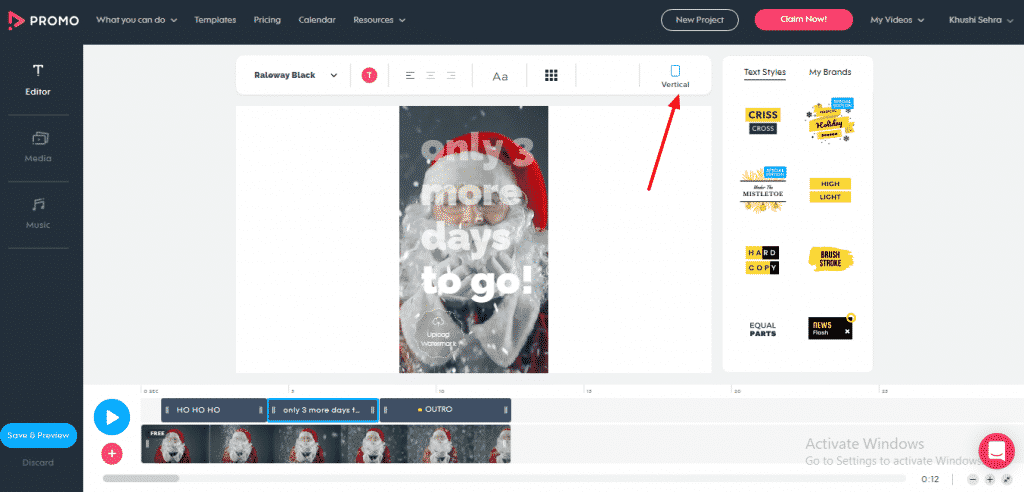Screen dimensions: 1024x492
Task: Open the Raleway Black font dropdown
Action: click(x=296, y=75)
